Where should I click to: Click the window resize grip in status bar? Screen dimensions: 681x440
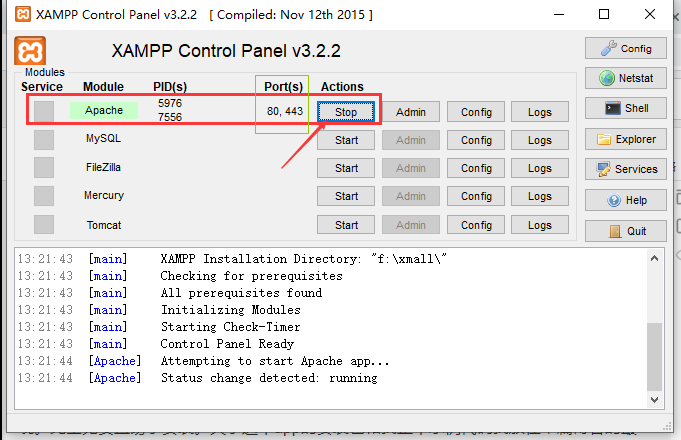coord(667,427)
